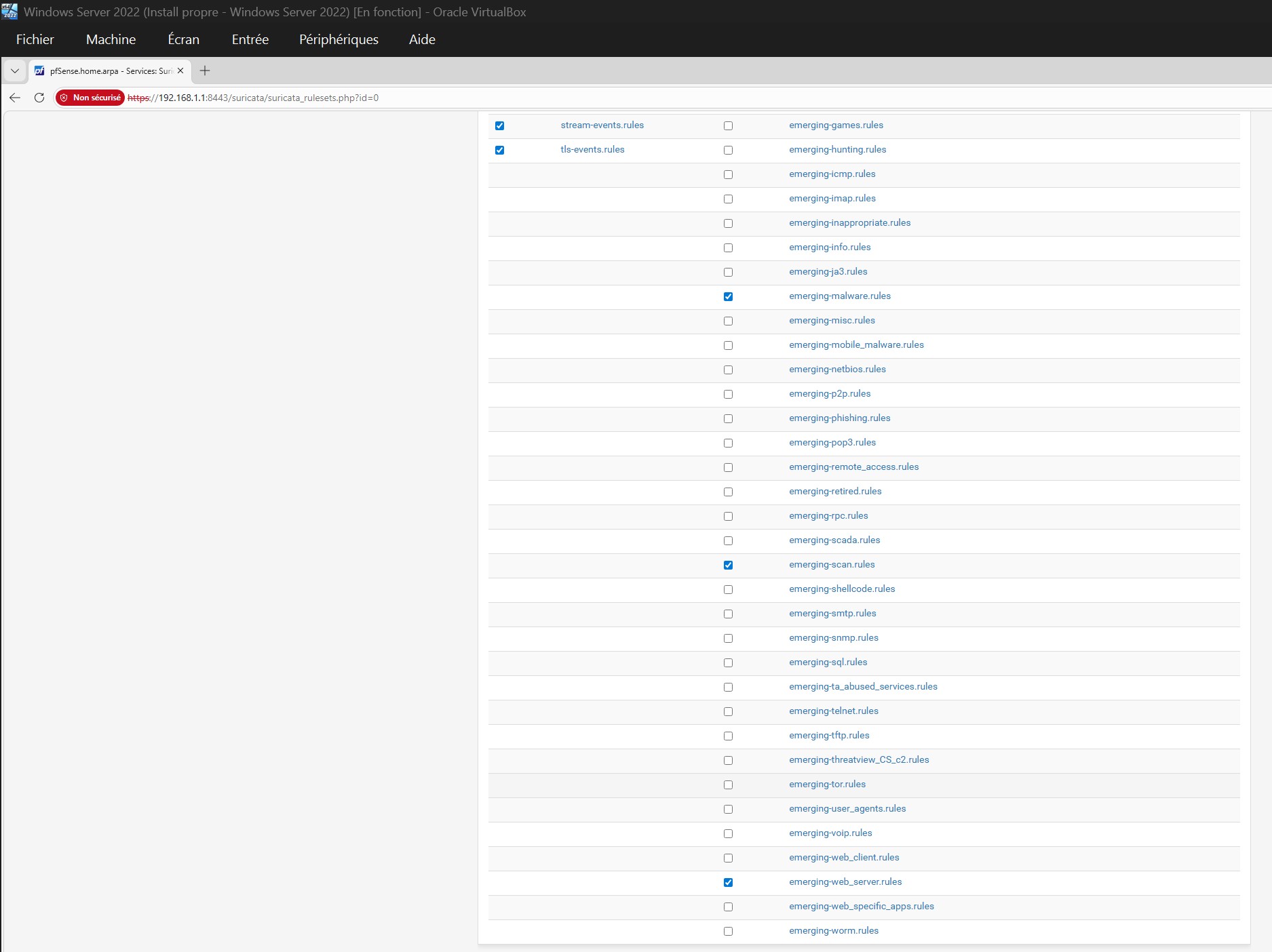Open the emerging-voip.rules link
Screen dimensions: 1272x952
pos(830,833)
